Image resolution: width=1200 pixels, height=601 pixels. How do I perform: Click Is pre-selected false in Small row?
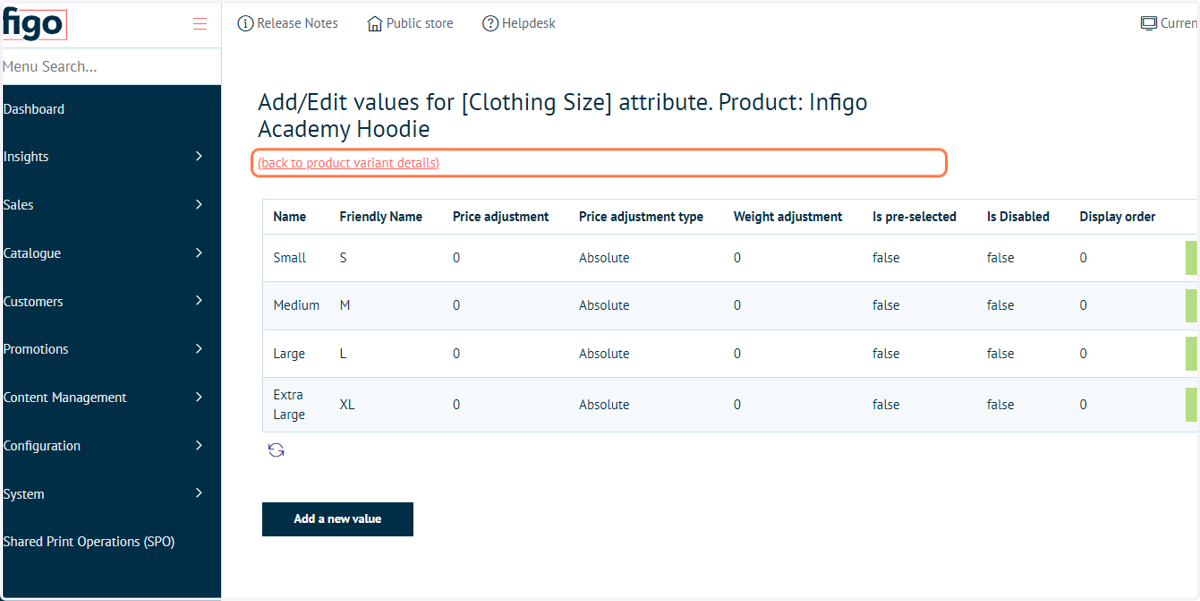pos(886,258)
